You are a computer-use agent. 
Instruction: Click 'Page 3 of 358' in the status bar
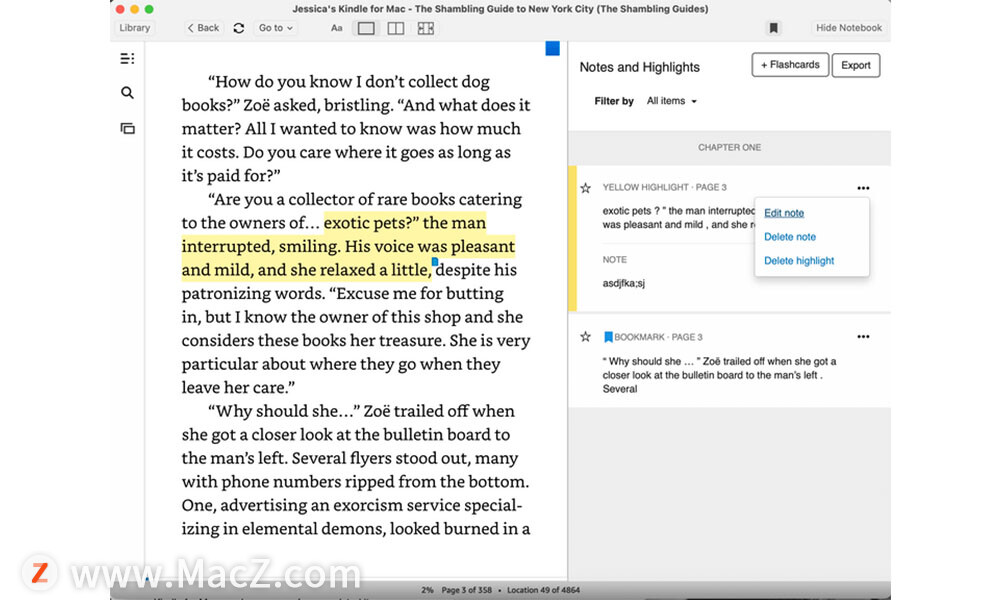coord(467,590)
